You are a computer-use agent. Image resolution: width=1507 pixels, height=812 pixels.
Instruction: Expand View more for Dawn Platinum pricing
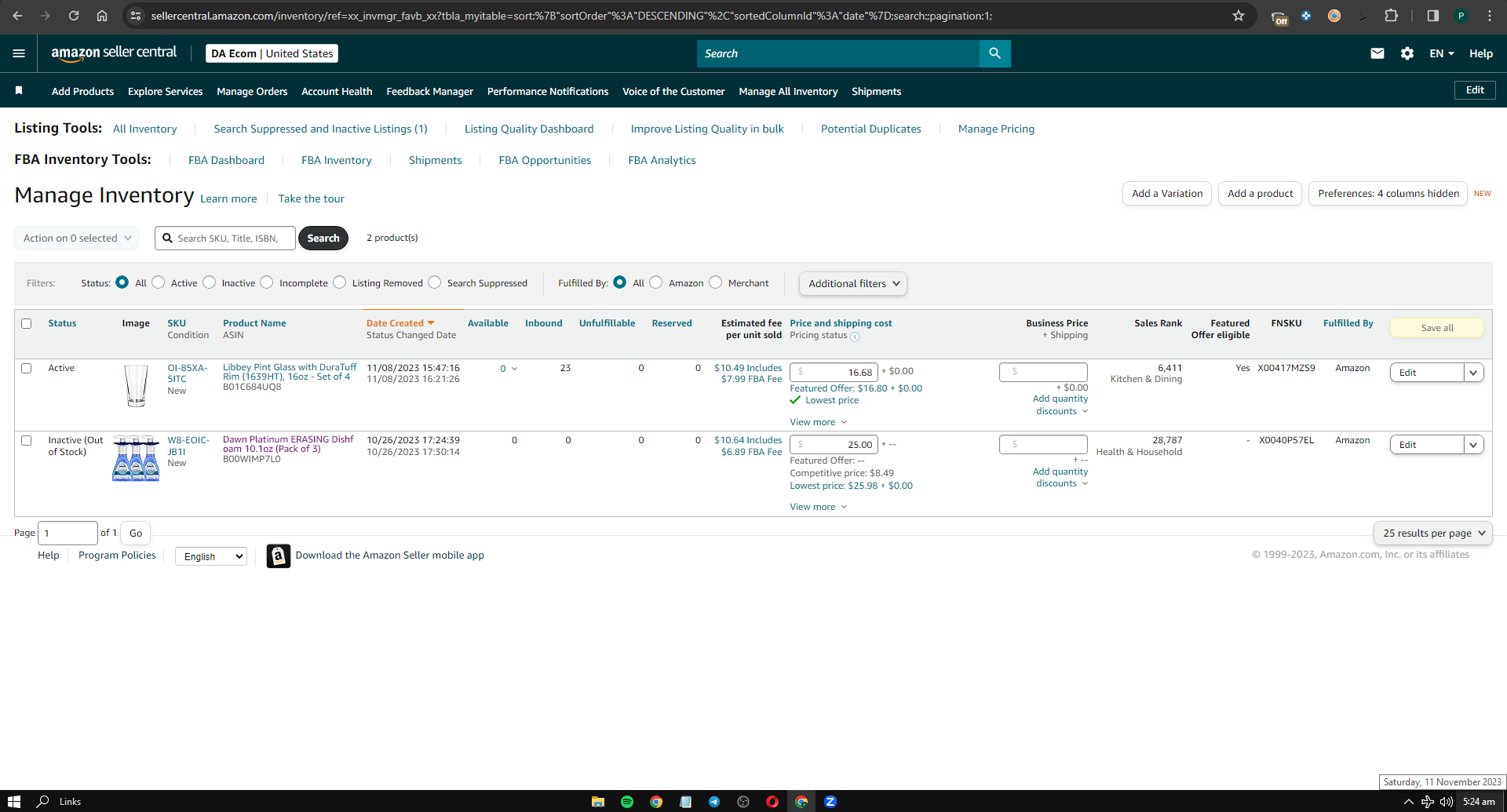click(819, 507)
